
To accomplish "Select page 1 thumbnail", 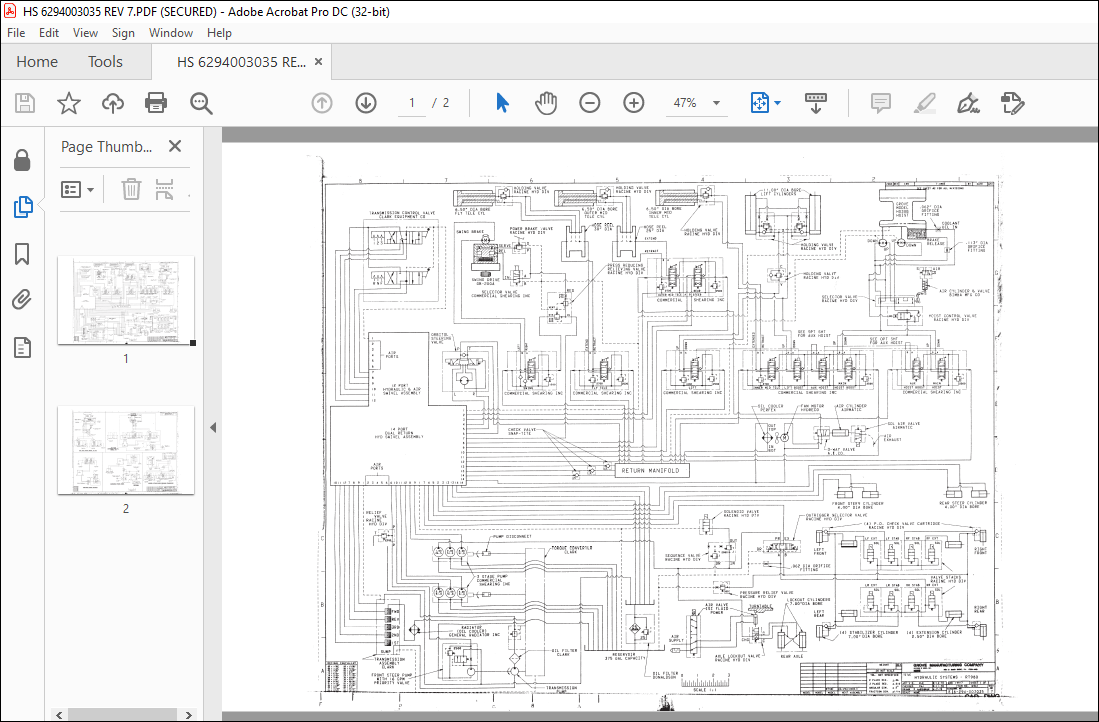I will (x=126, y=300).
